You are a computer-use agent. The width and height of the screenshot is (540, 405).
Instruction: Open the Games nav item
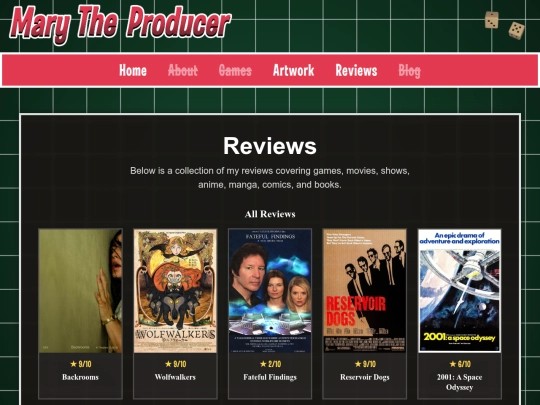coord(235,70)
